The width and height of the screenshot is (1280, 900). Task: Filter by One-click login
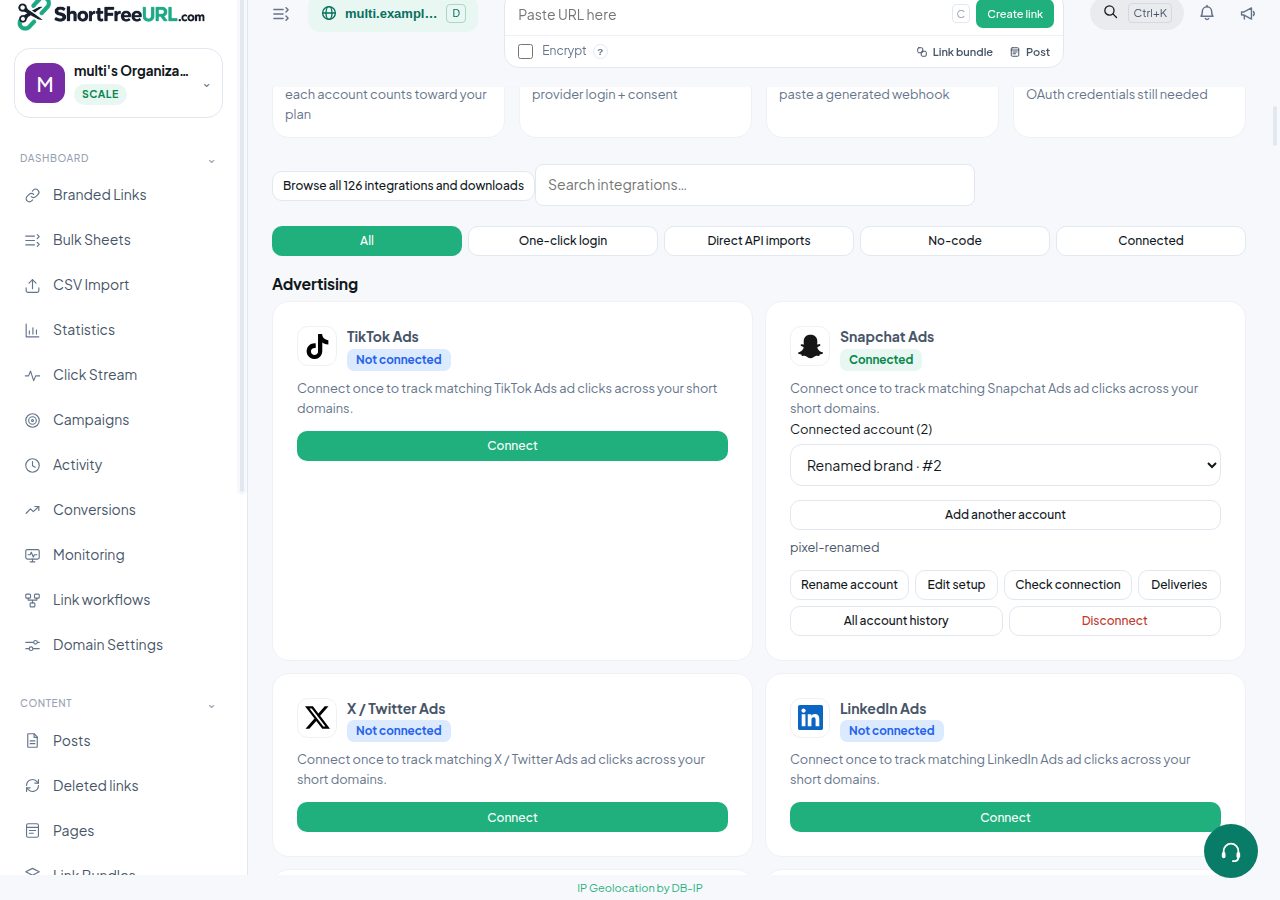563,241
